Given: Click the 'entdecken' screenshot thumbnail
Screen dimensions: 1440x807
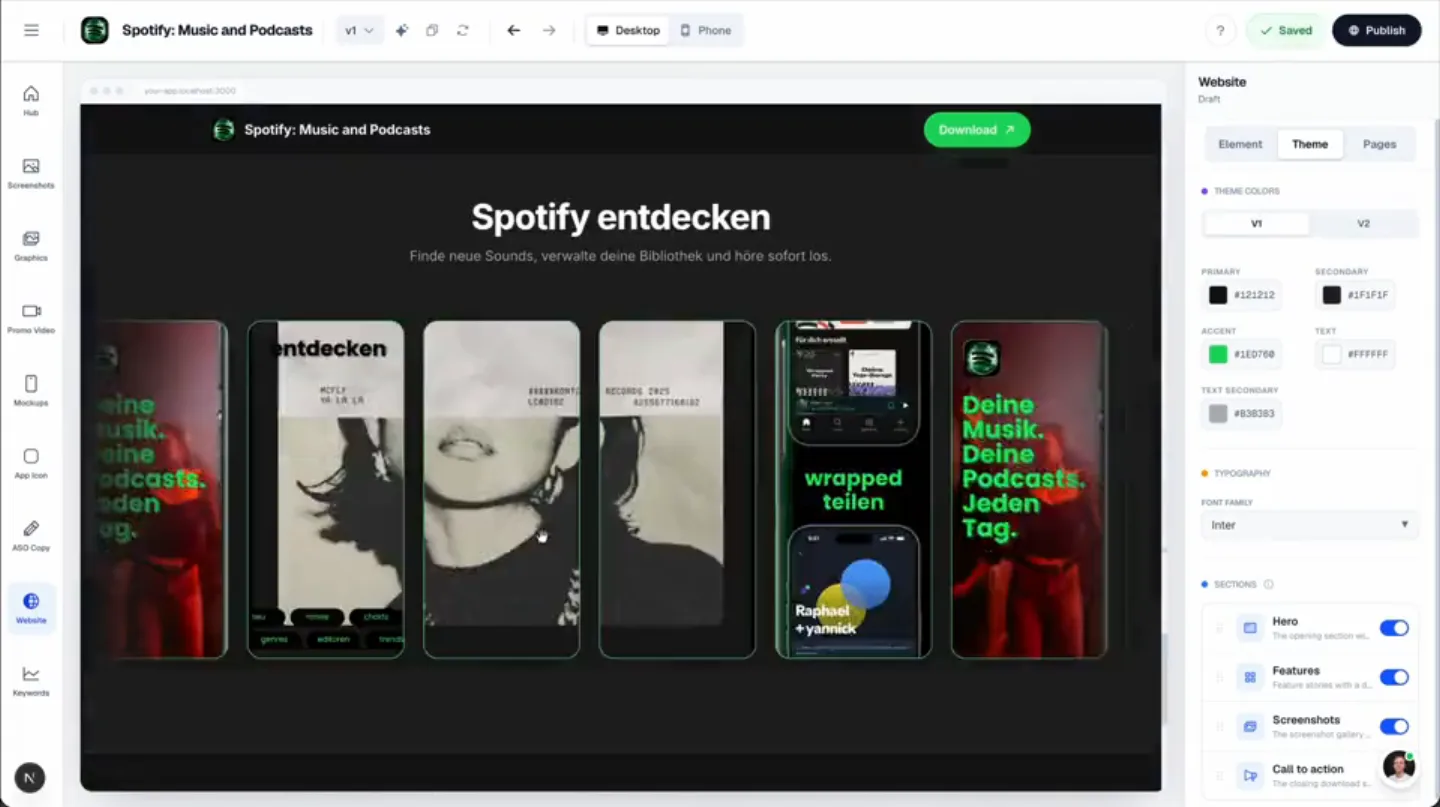Looking at the screenshot, I should pyautogui.click(x=326, y=489).
